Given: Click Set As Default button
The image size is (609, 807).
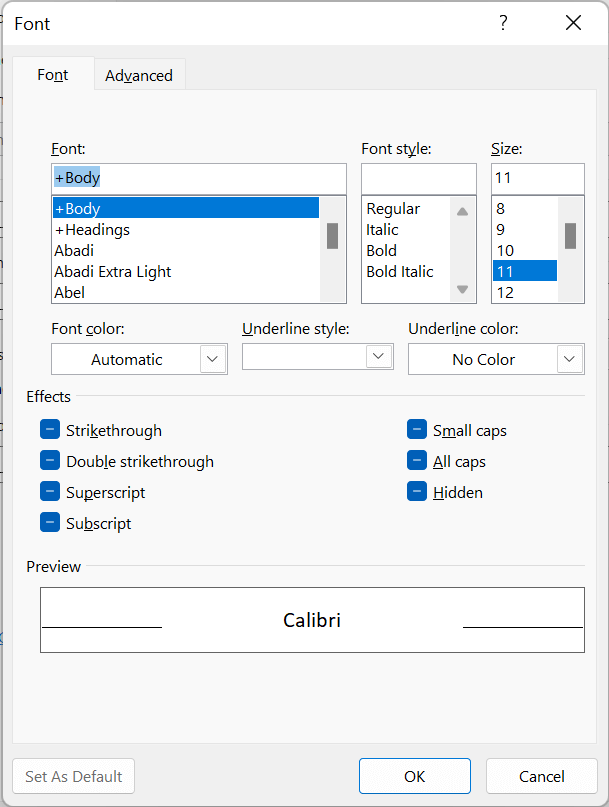Looking at the screenshot, I should [74, 776].
